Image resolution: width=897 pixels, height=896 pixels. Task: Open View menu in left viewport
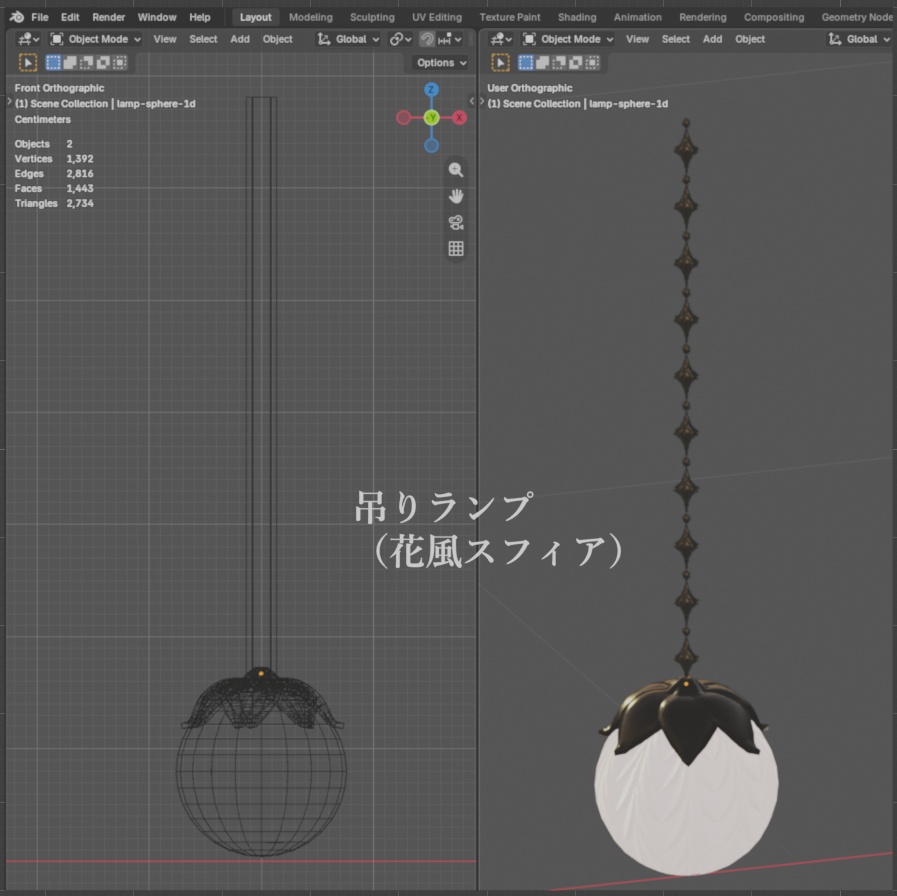tap(165, 39)
